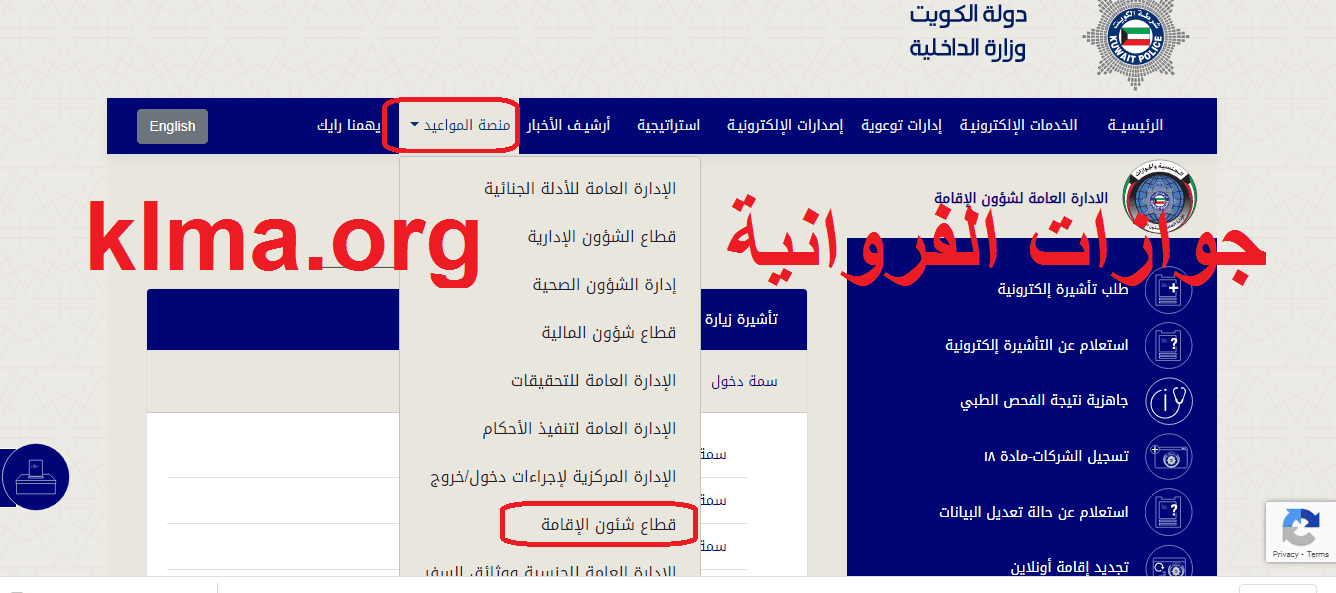Open the الرئيسية home menu item
Screen dimensions: 1336x593
click(x=1135, y=126)
